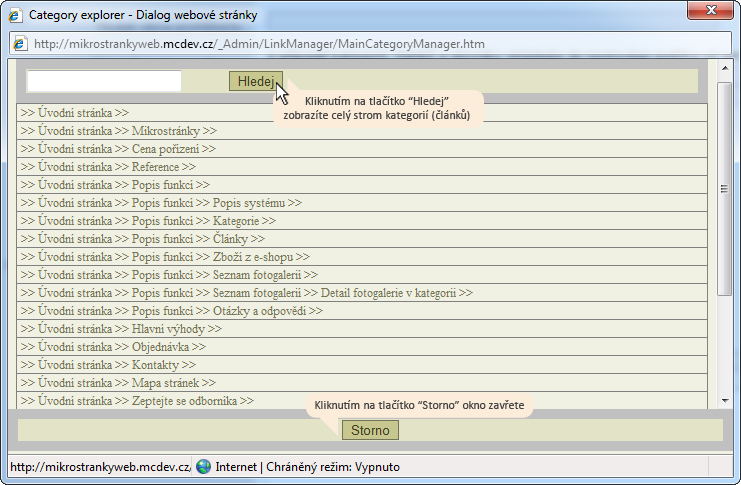741x485 pixels.
Task: Click the vertical scrollbar thumb
Action: (724, 189)
